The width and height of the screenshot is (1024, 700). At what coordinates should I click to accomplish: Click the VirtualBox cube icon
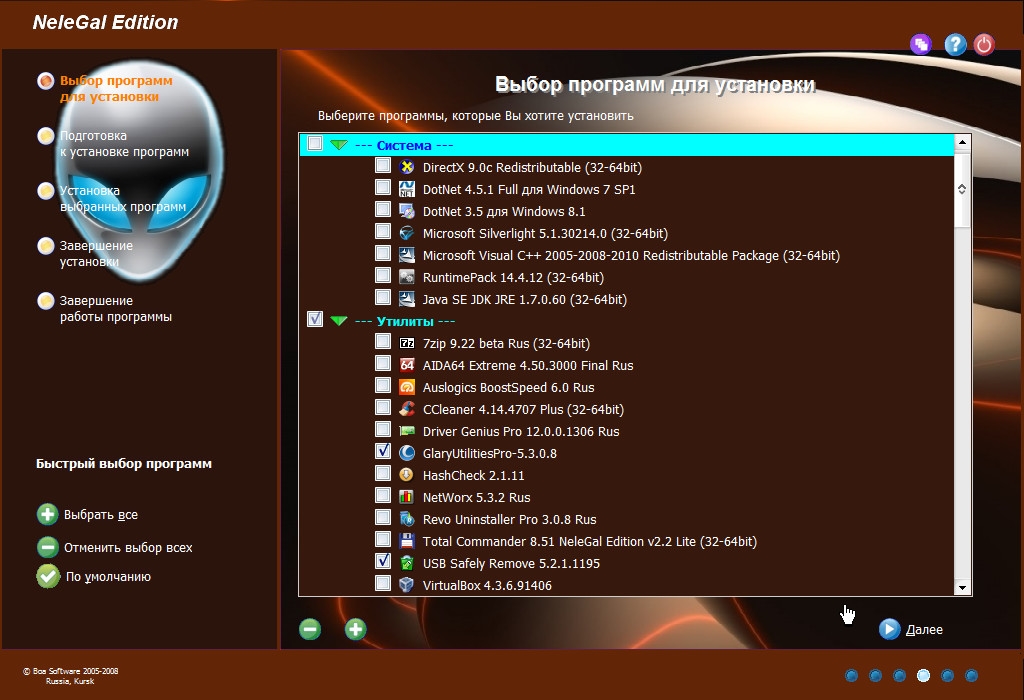coord(407,585)
